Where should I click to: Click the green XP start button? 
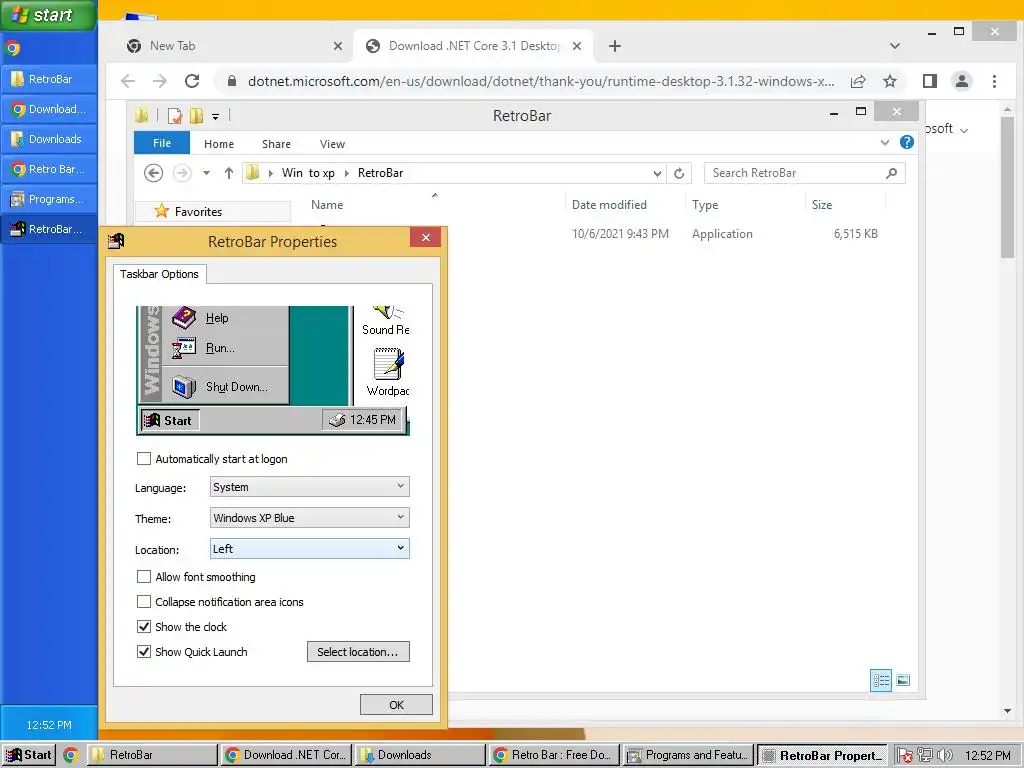(x=48, y=15)
